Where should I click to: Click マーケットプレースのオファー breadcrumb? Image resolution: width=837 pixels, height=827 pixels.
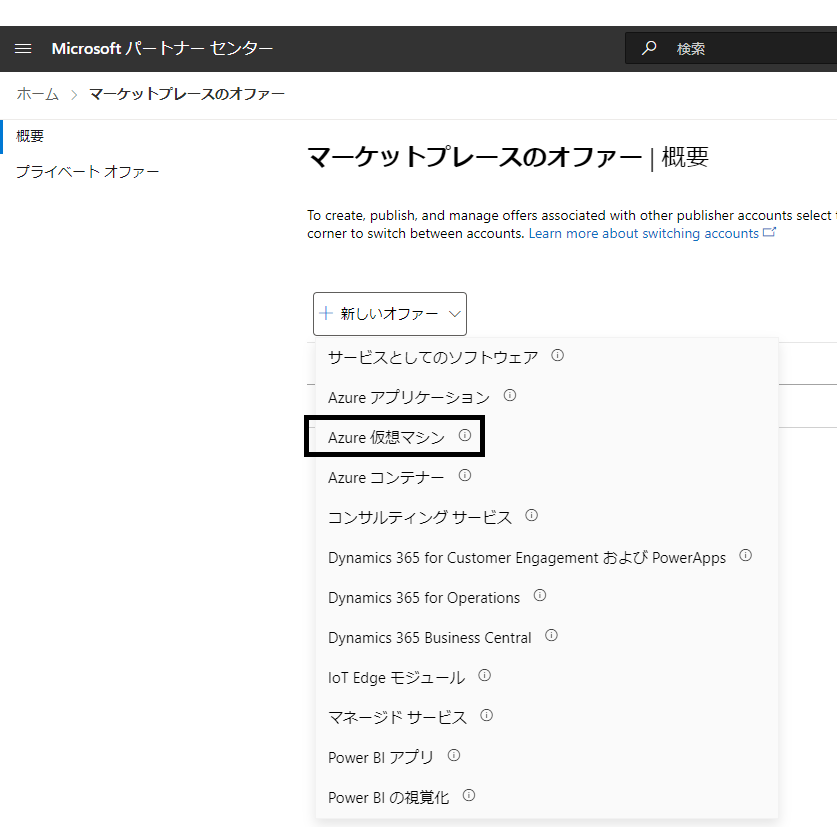tap(187, 94)
